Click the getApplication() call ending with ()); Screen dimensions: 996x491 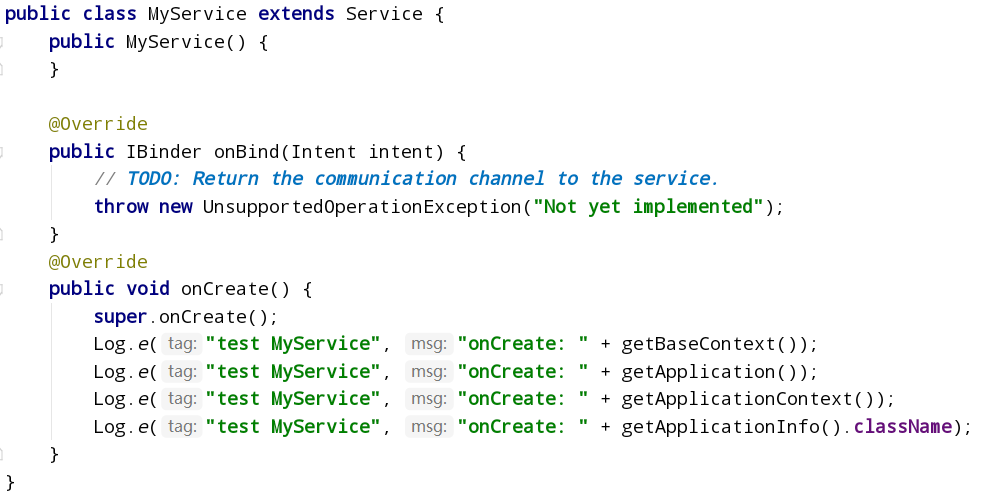coord(708,372)
